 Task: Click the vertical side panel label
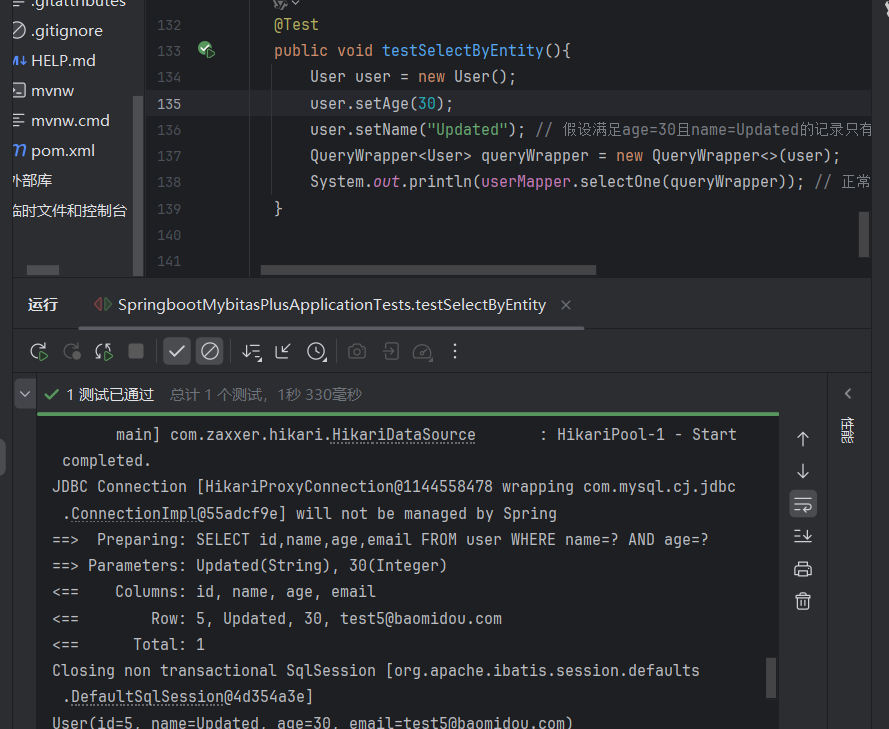tap(848, 430)
